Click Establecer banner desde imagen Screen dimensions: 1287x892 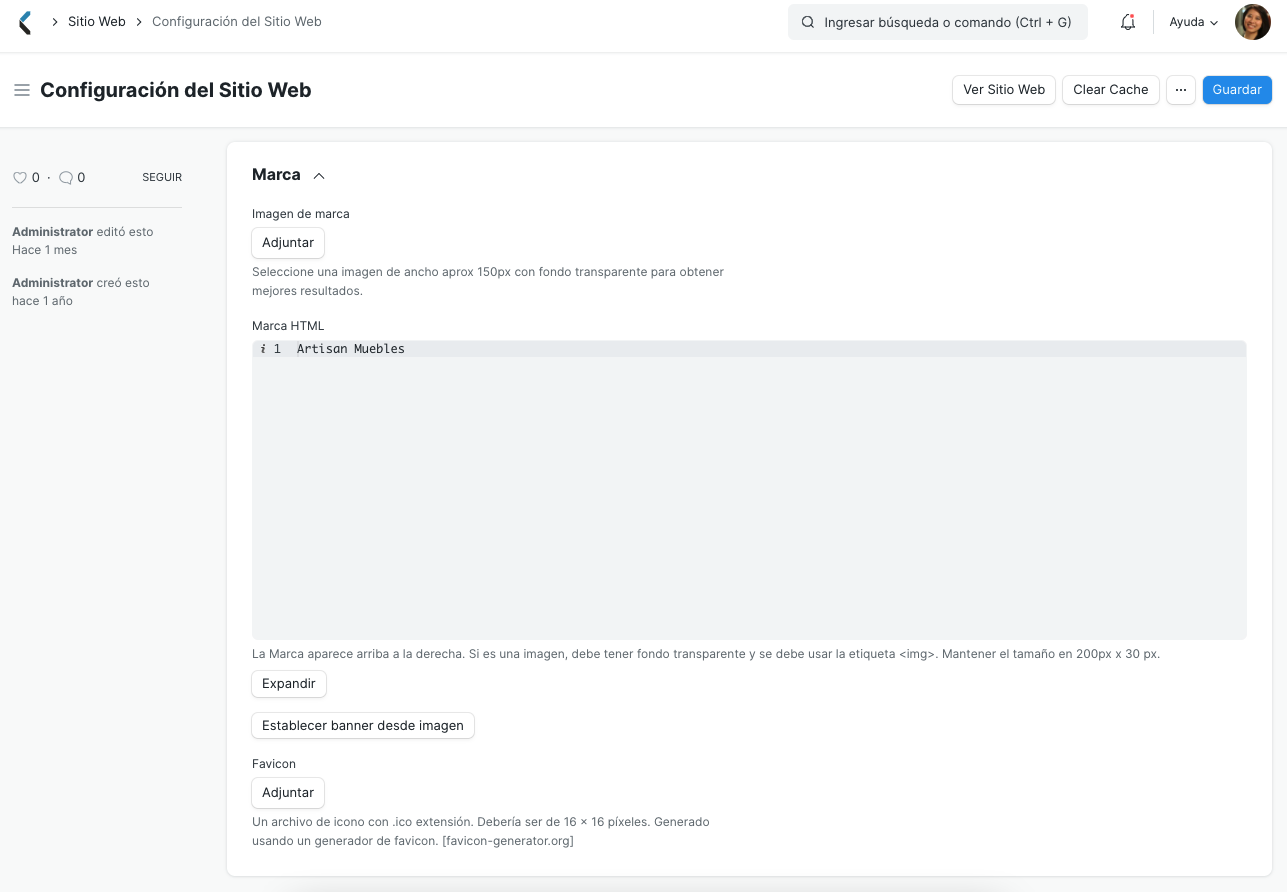pyautogui.click(x=362, y=725)
